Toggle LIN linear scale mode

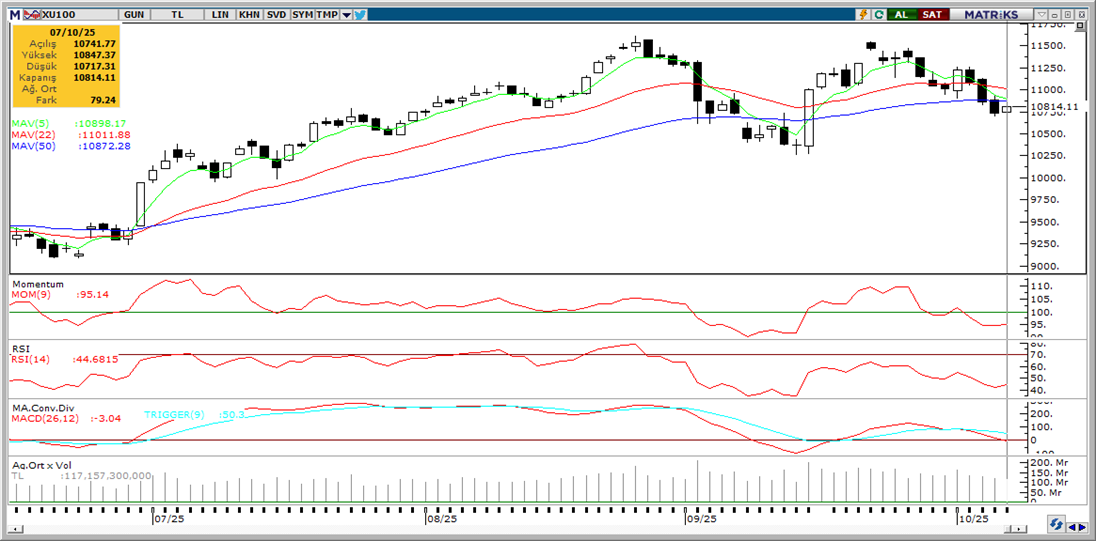(x=220, y=15)
